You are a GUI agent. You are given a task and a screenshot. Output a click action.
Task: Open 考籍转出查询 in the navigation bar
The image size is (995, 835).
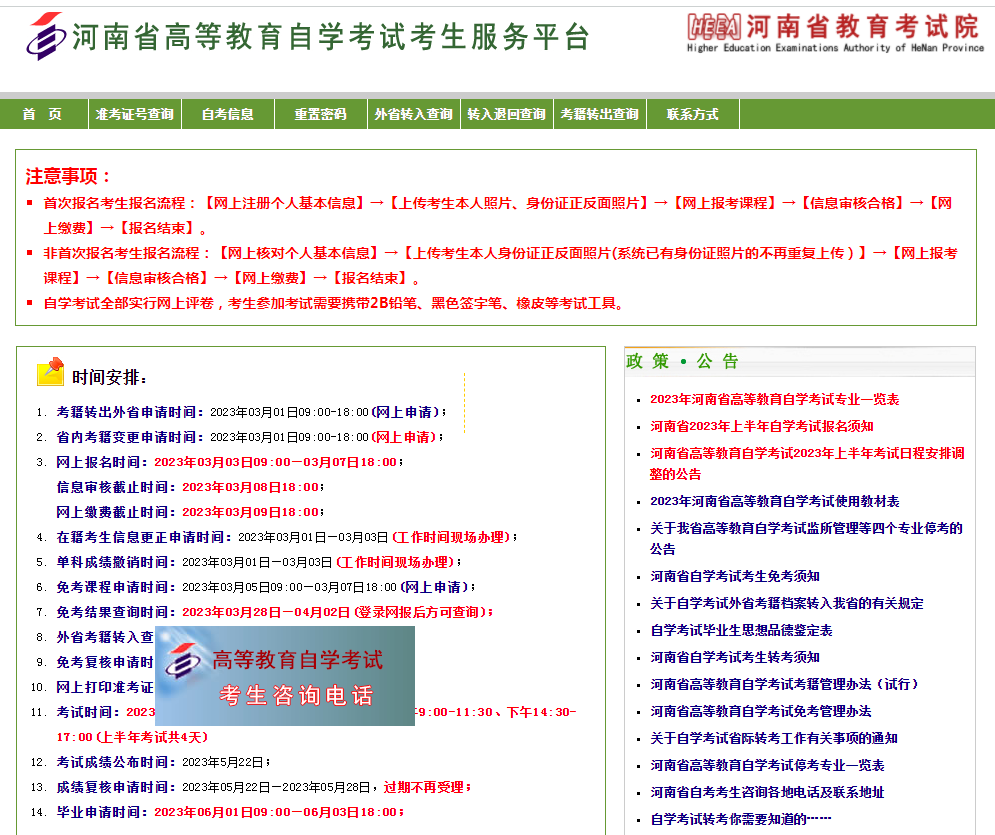tap(599, 114)
